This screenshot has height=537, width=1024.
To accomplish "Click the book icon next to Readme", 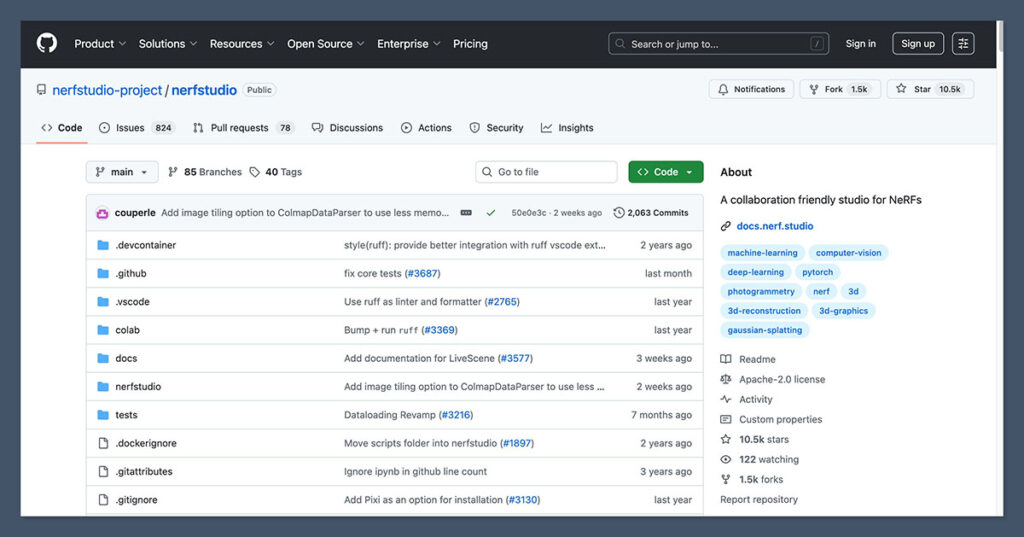I will point(726,359).
